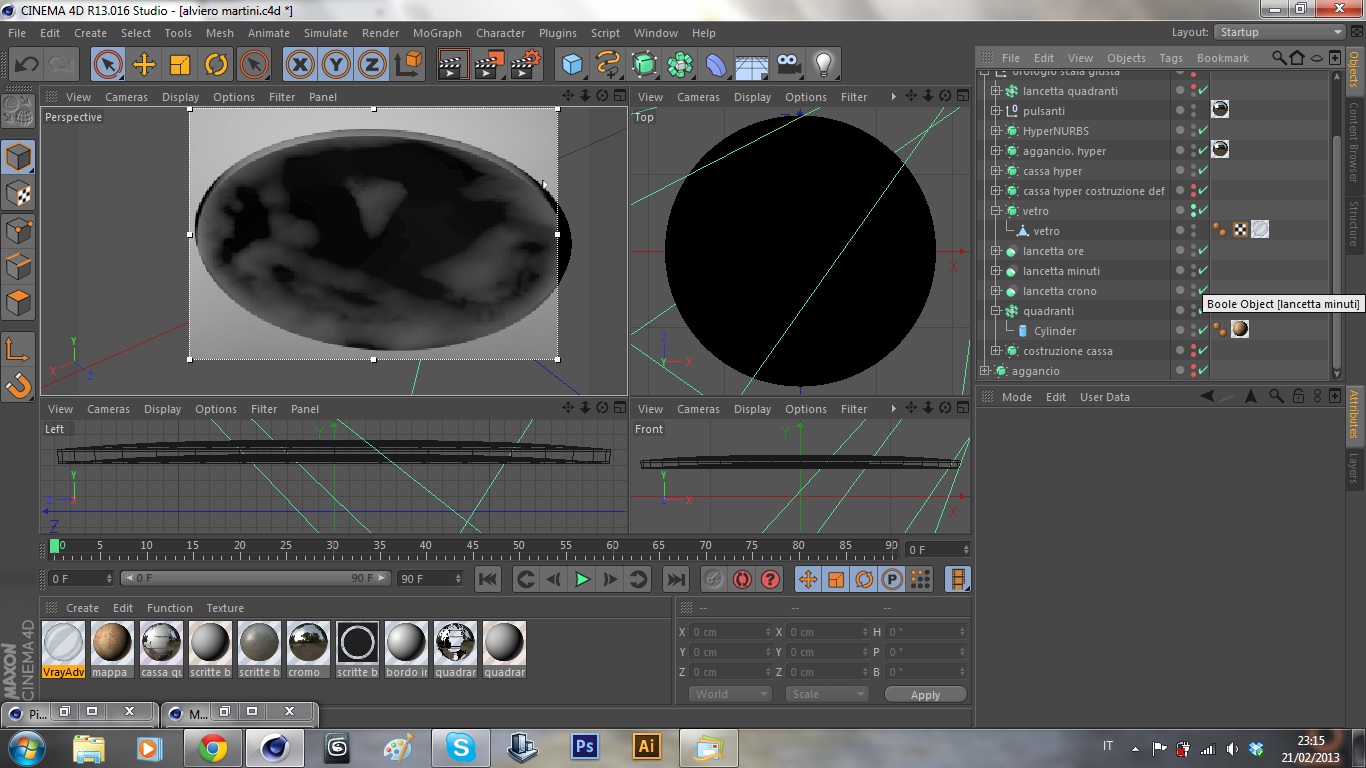The height and width of the screenshot is (768, 1366).
Task: Click the Apply button
Action: tap(925, 694)
